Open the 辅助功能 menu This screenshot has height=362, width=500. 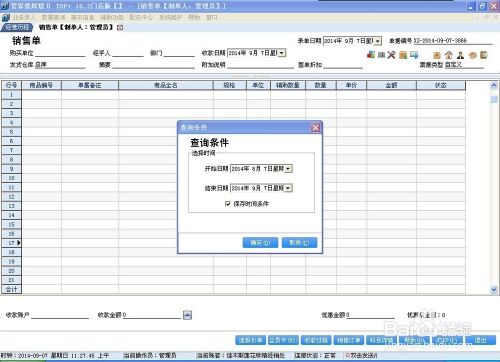point(112,17)
